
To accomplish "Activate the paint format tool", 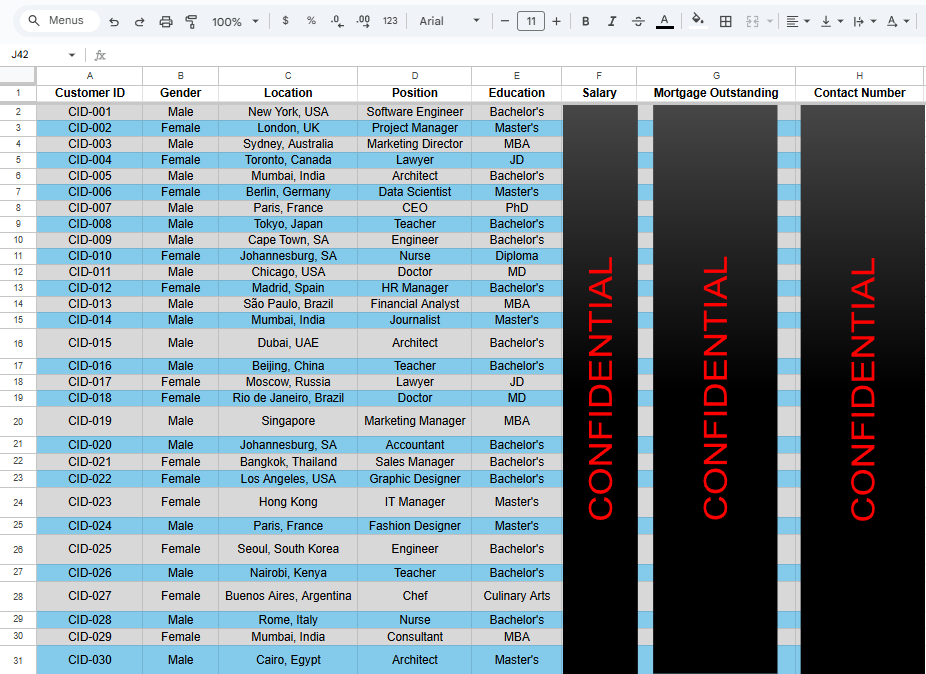I will (x=191, y=22).
